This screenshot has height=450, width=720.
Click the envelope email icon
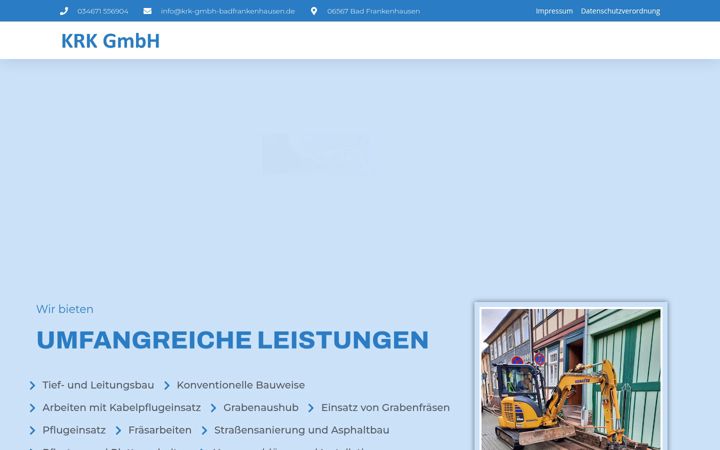[x=147, y=11]
